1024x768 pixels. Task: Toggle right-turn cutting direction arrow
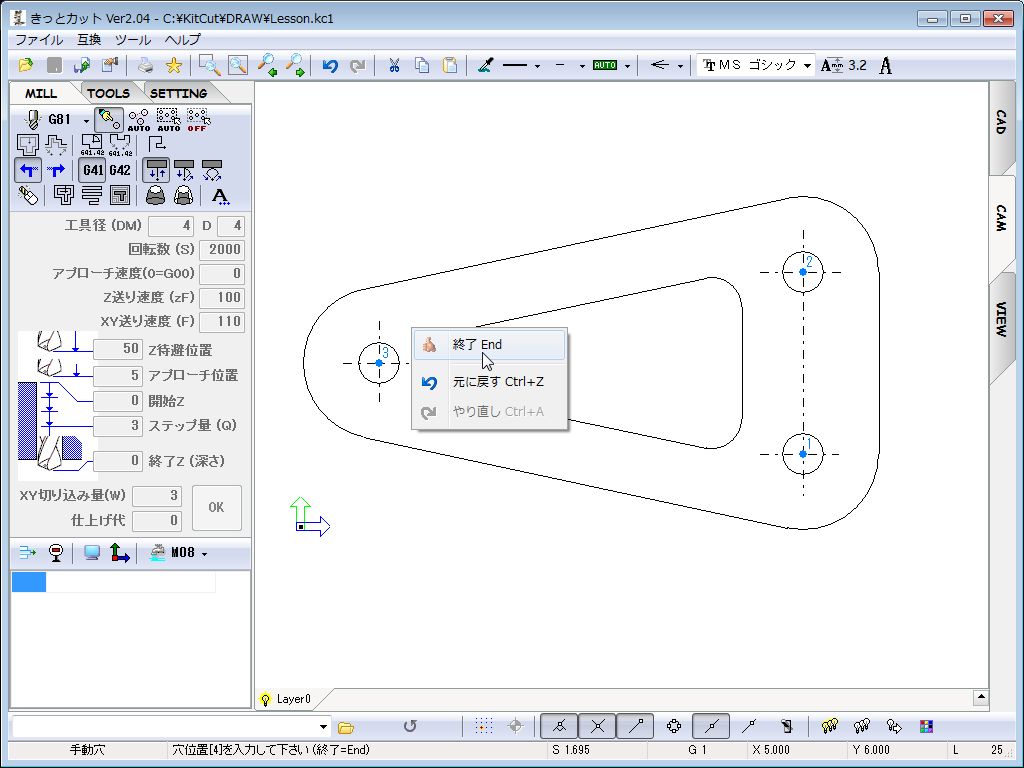(56, 170)
